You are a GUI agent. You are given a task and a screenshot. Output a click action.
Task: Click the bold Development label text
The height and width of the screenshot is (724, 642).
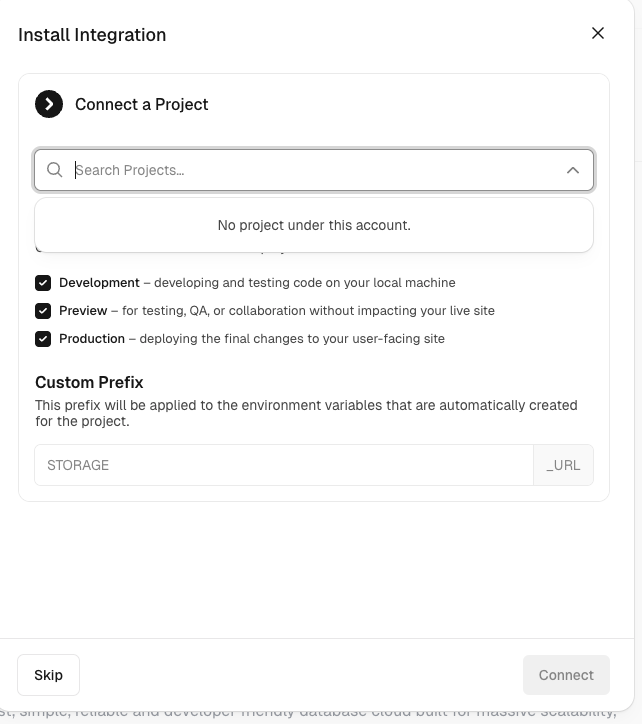tap(99, 283)
